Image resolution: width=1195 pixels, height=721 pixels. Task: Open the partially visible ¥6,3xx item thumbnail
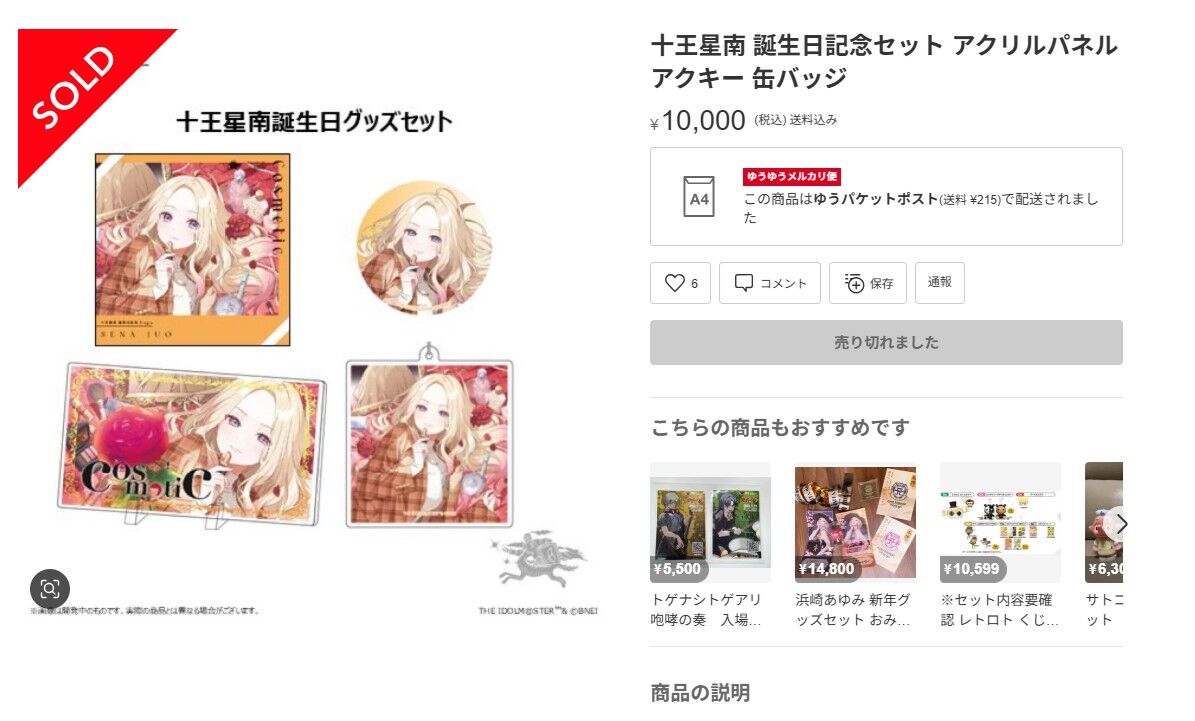pyautogui.click(x=1104, y=522)
